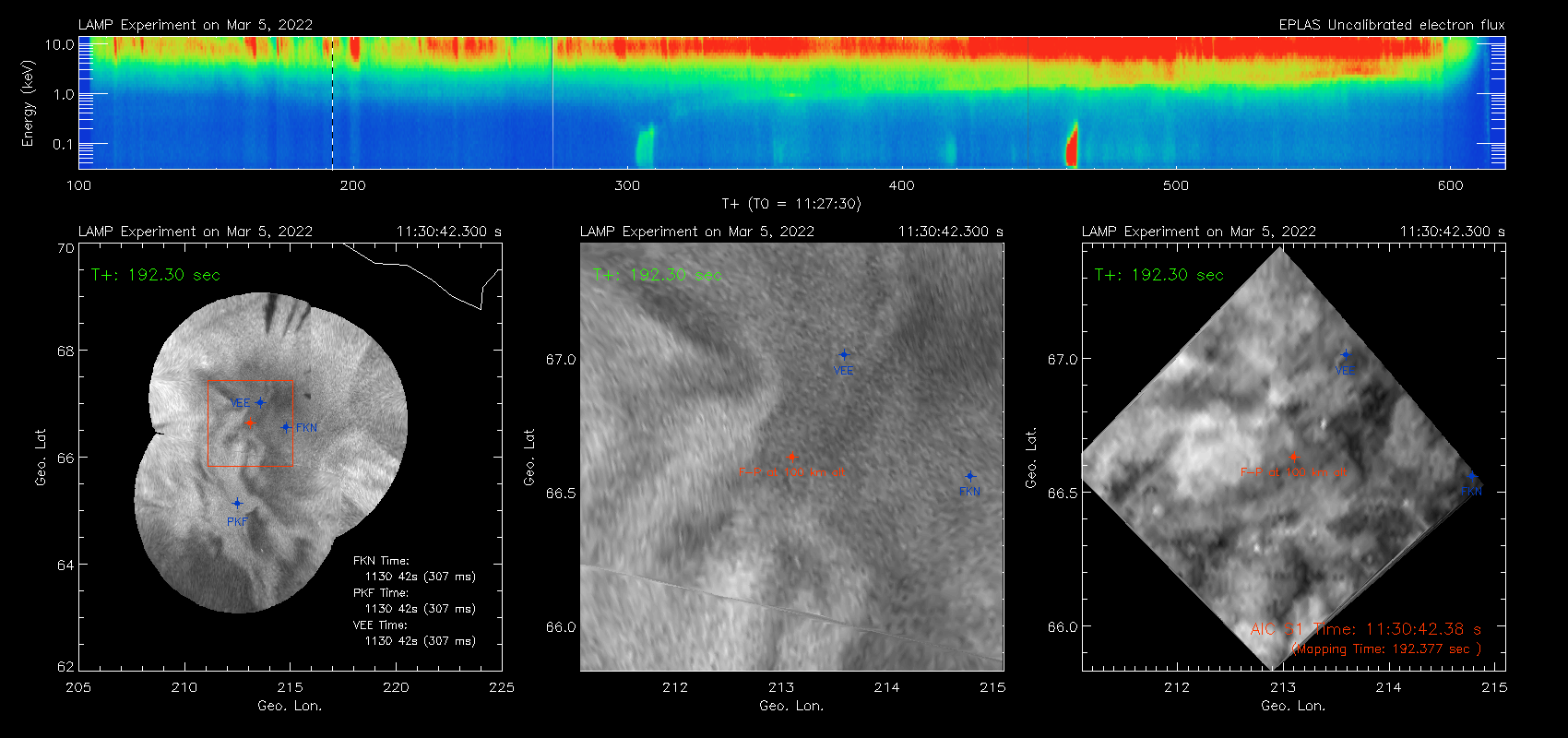Click the '210' longitude tick of left panel

tap(184, 687)
